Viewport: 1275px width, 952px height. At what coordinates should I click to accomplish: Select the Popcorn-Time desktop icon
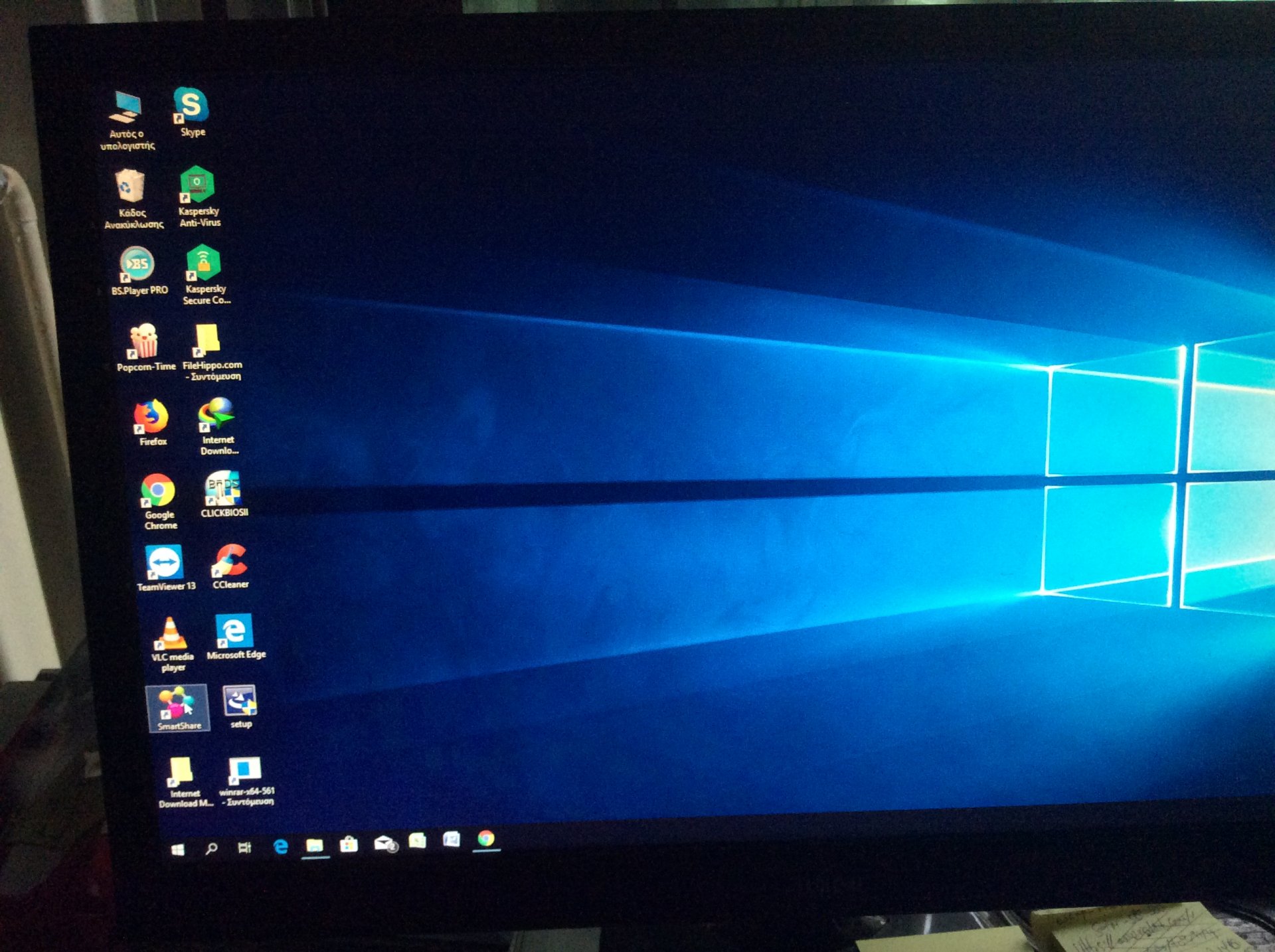coord(145,347)
